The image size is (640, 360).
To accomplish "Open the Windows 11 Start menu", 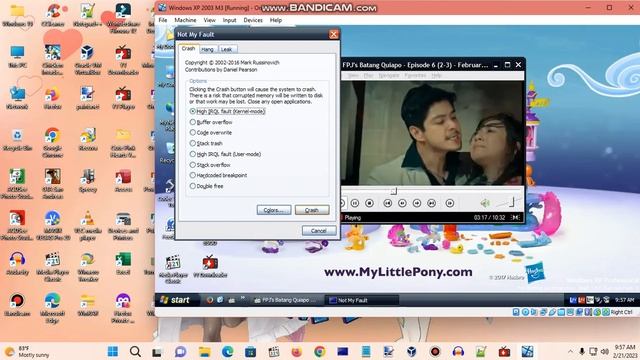I will pos(113,351).
